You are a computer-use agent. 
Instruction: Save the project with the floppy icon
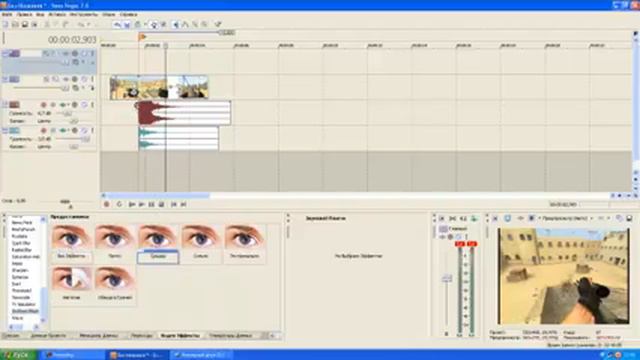24,25
